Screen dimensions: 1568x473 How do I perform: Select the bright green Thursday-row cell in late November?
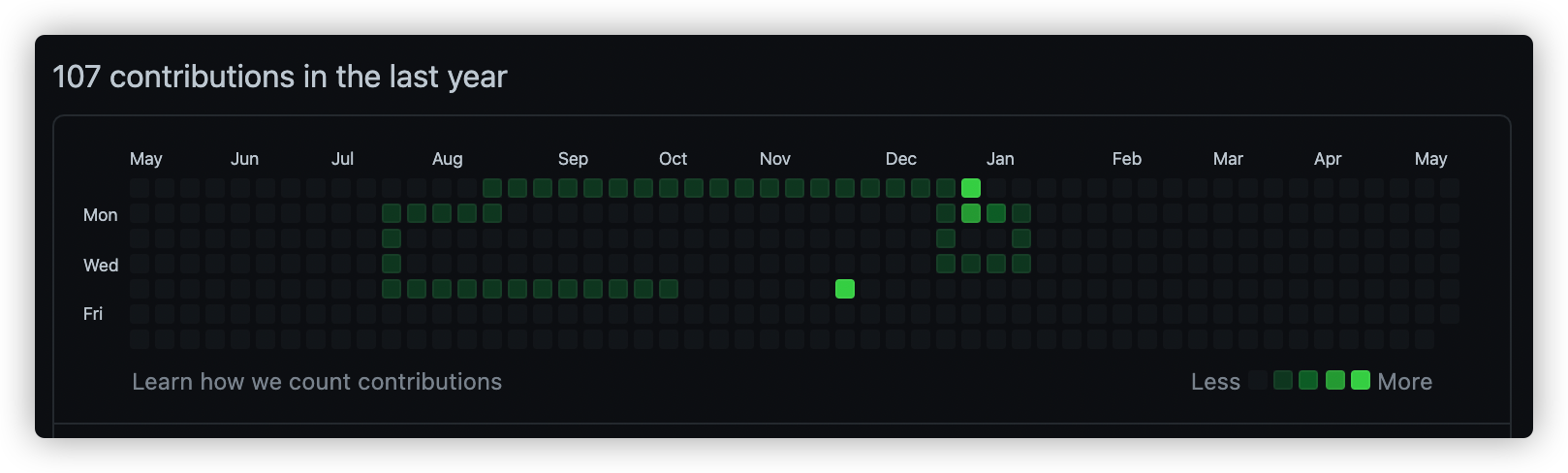pos(845,289)
